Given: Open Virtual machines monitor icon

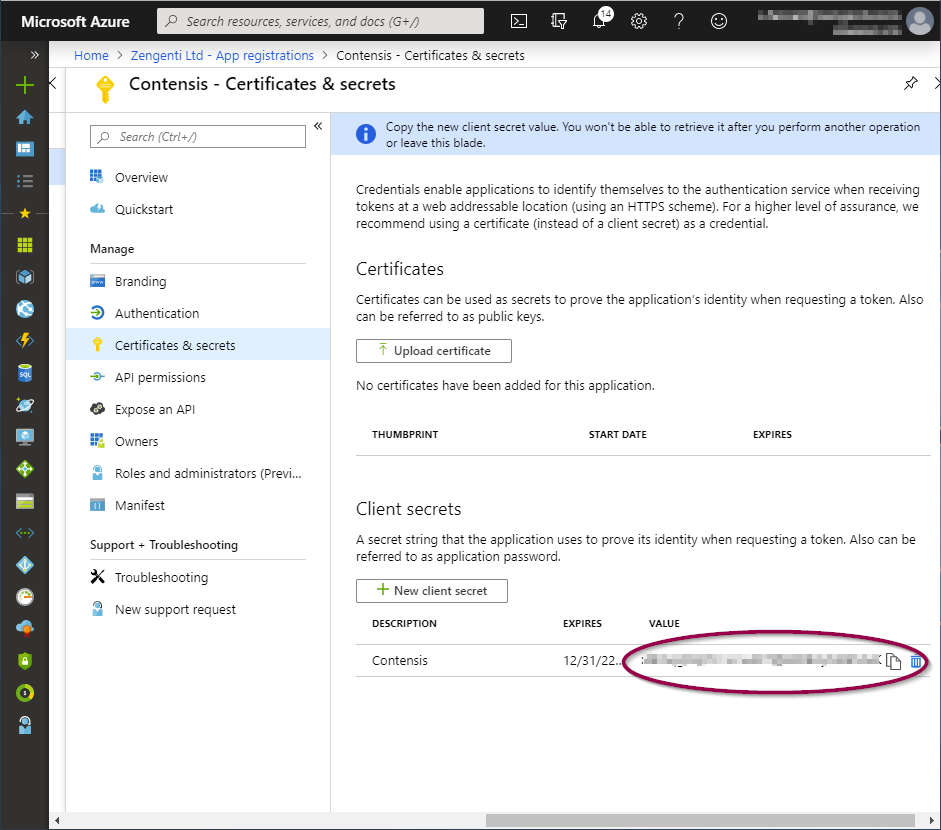Looking at the screenshot, I should pos(25,437).
